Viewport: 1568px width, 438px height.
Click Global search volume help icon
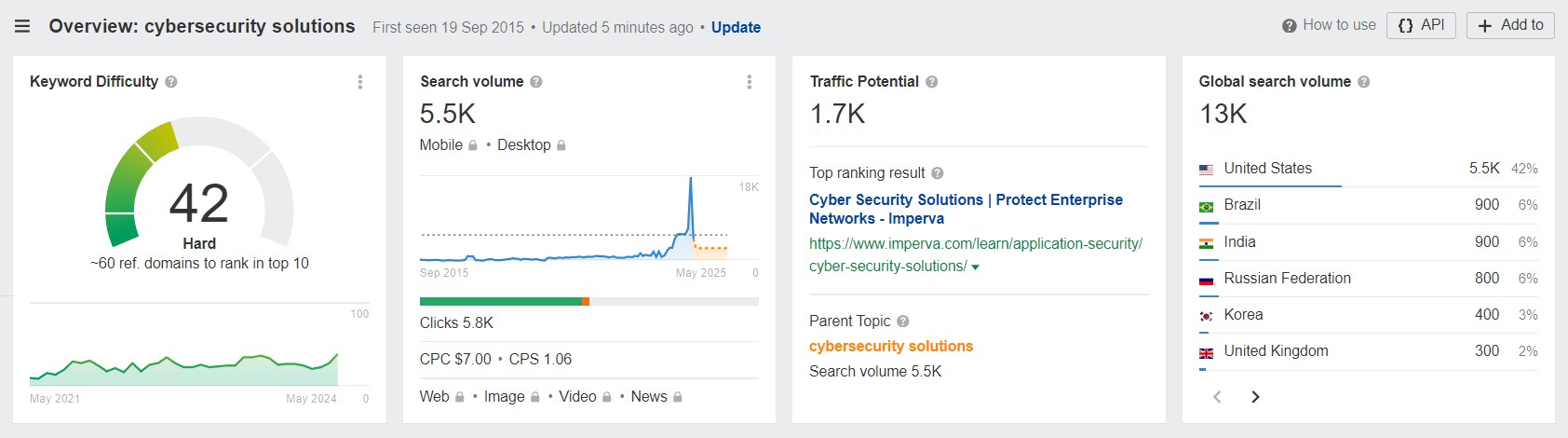pos(1363,82)
